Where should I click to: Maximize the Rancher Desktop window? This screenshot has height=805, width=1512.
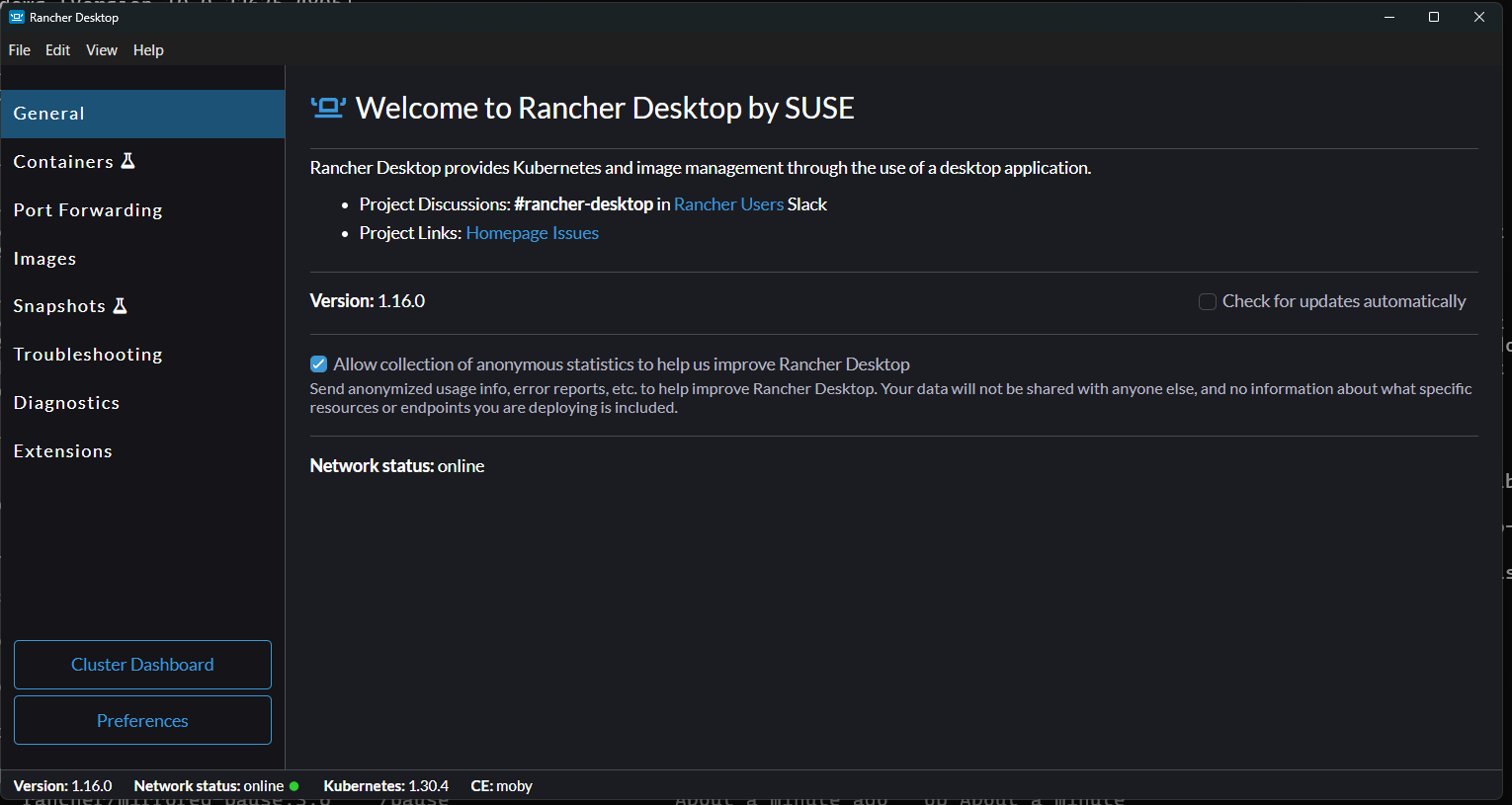pyautogui.click(x=1434, y=17)
